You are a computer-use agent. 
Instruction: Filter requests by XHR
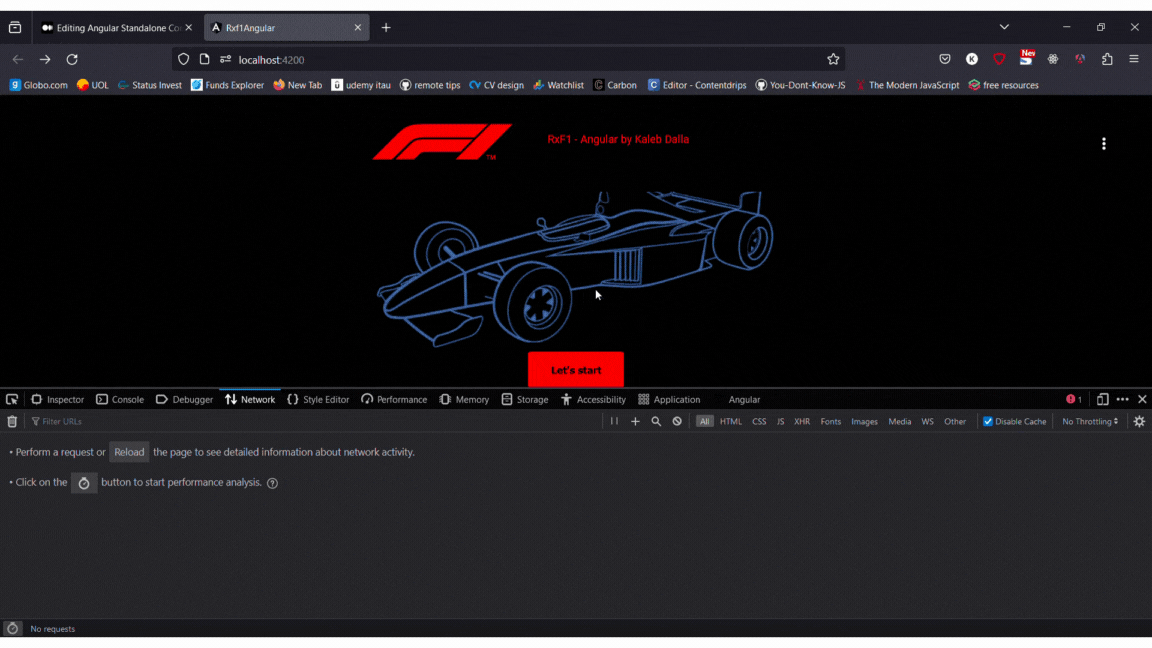click(x=802, y=422)
